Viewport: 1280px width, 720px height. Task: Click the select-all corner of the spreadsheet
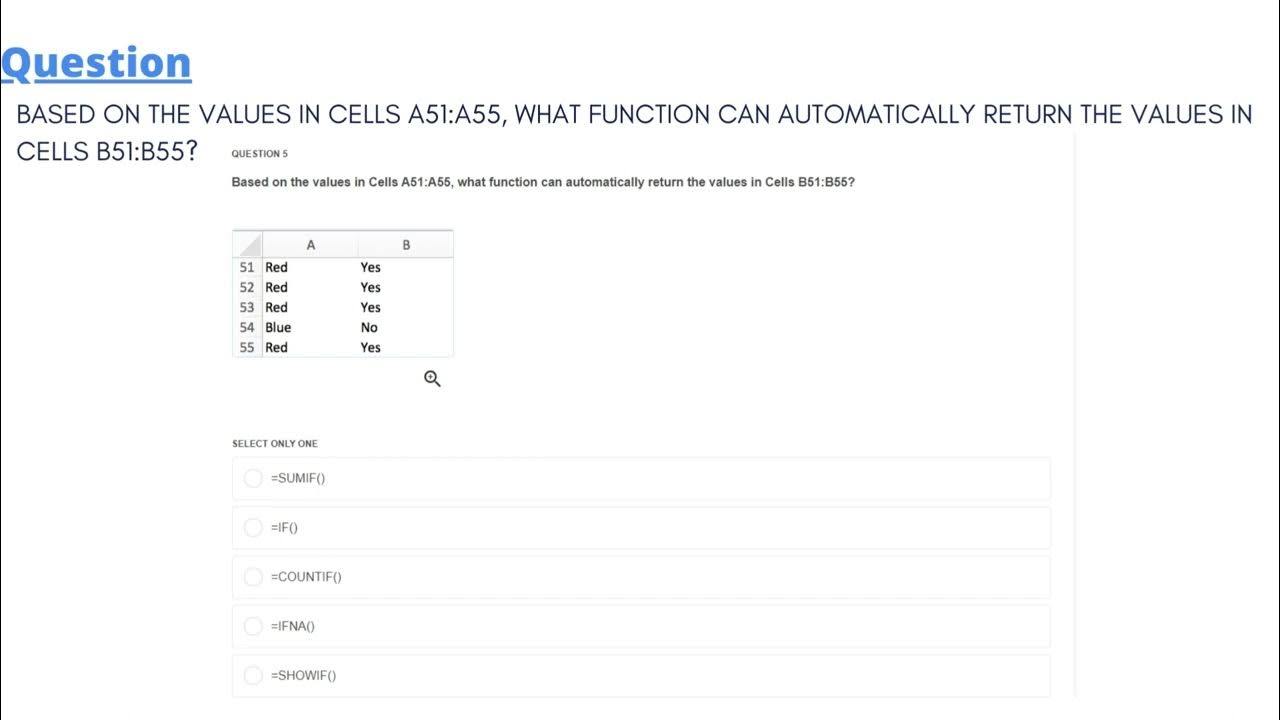(x=248, y=245)
